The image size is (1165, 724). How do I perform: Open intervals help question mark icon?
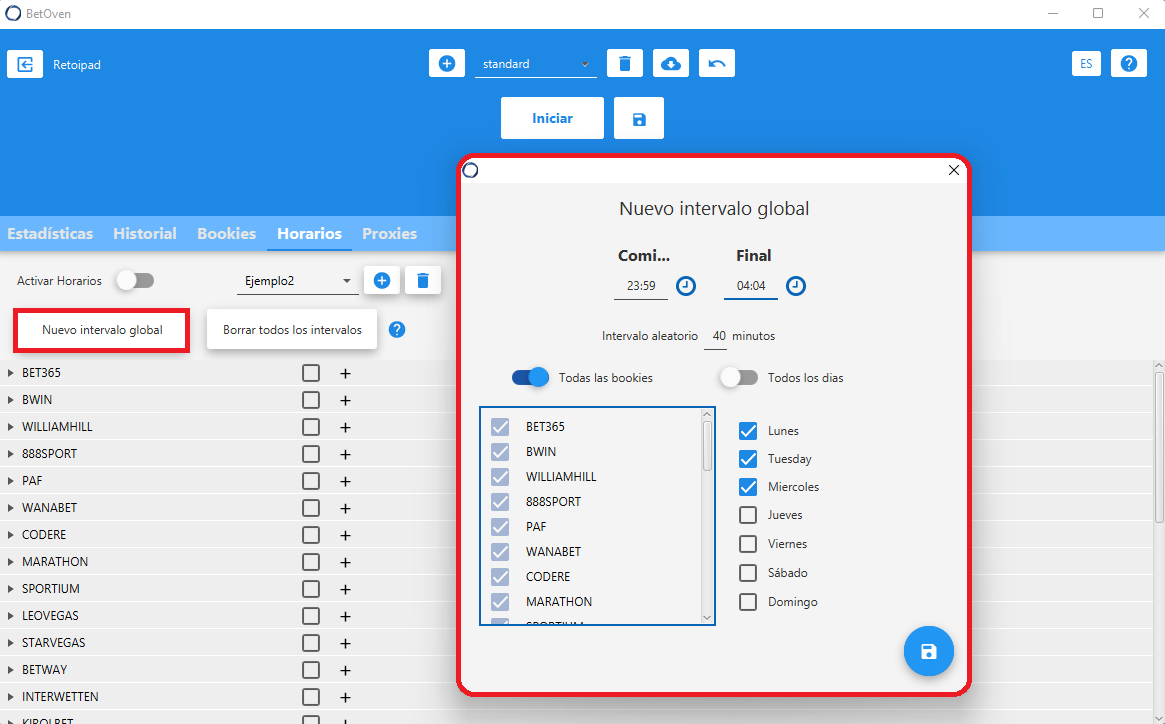coord(397,329)
